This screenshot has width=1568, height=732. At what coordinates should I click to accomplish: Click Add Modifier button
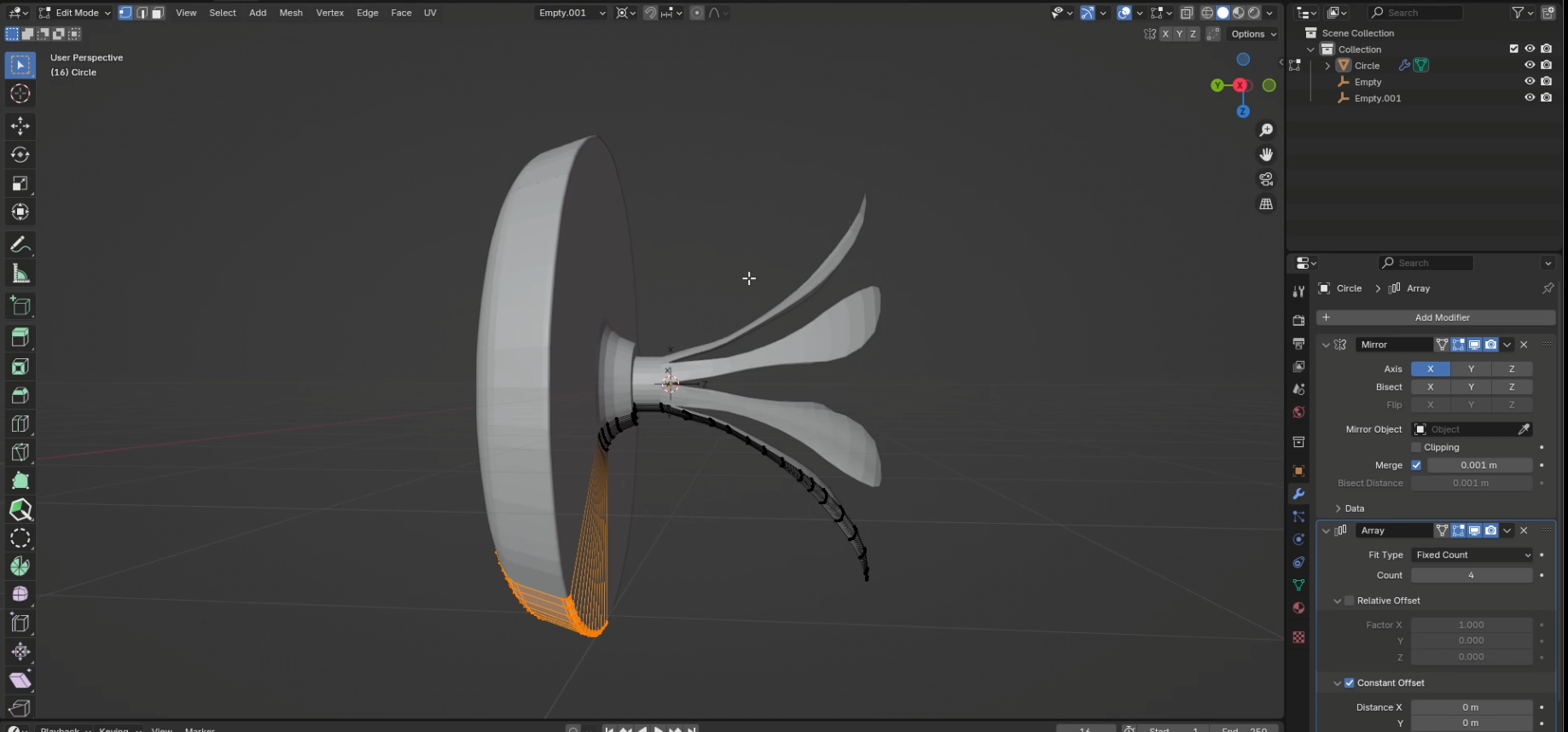(1436, 317)
